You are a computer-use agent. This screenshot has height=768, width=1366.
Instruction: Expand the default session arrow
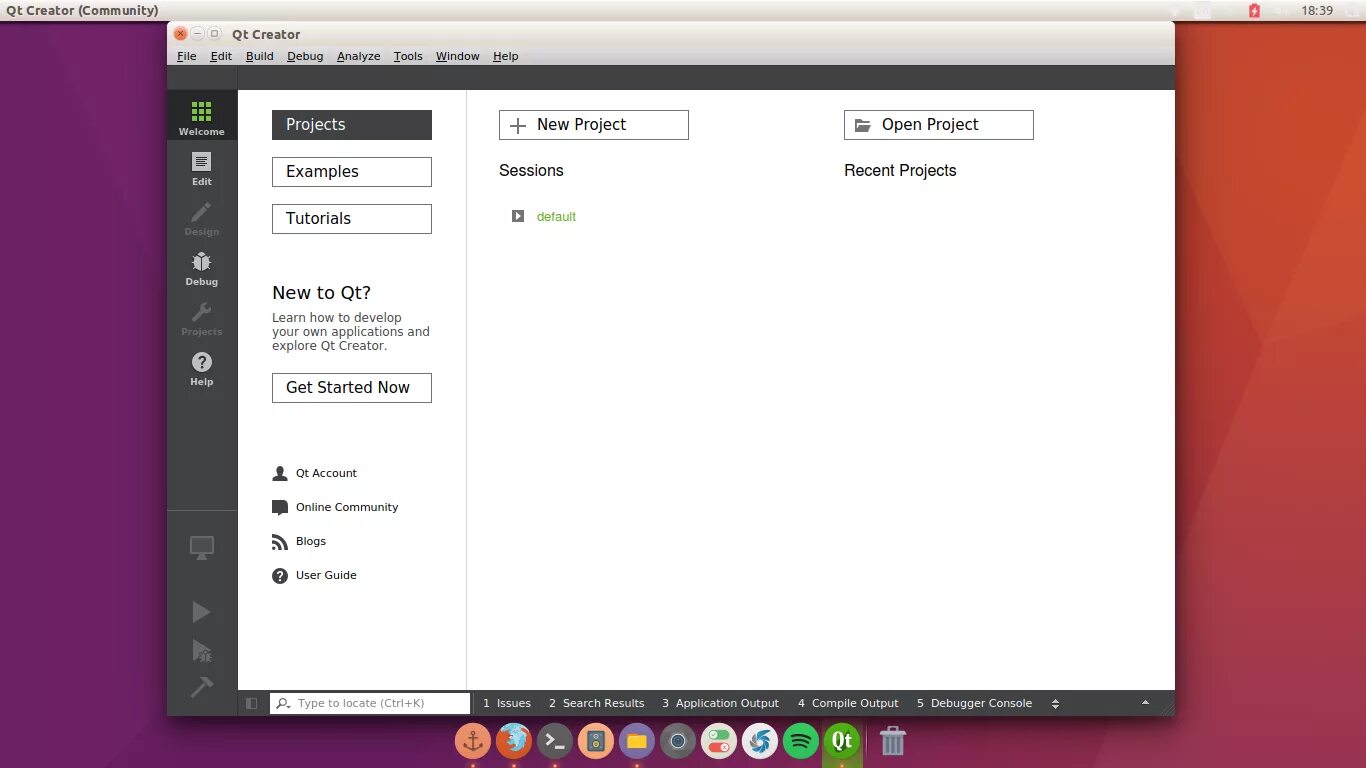click(x=518, y=216)
